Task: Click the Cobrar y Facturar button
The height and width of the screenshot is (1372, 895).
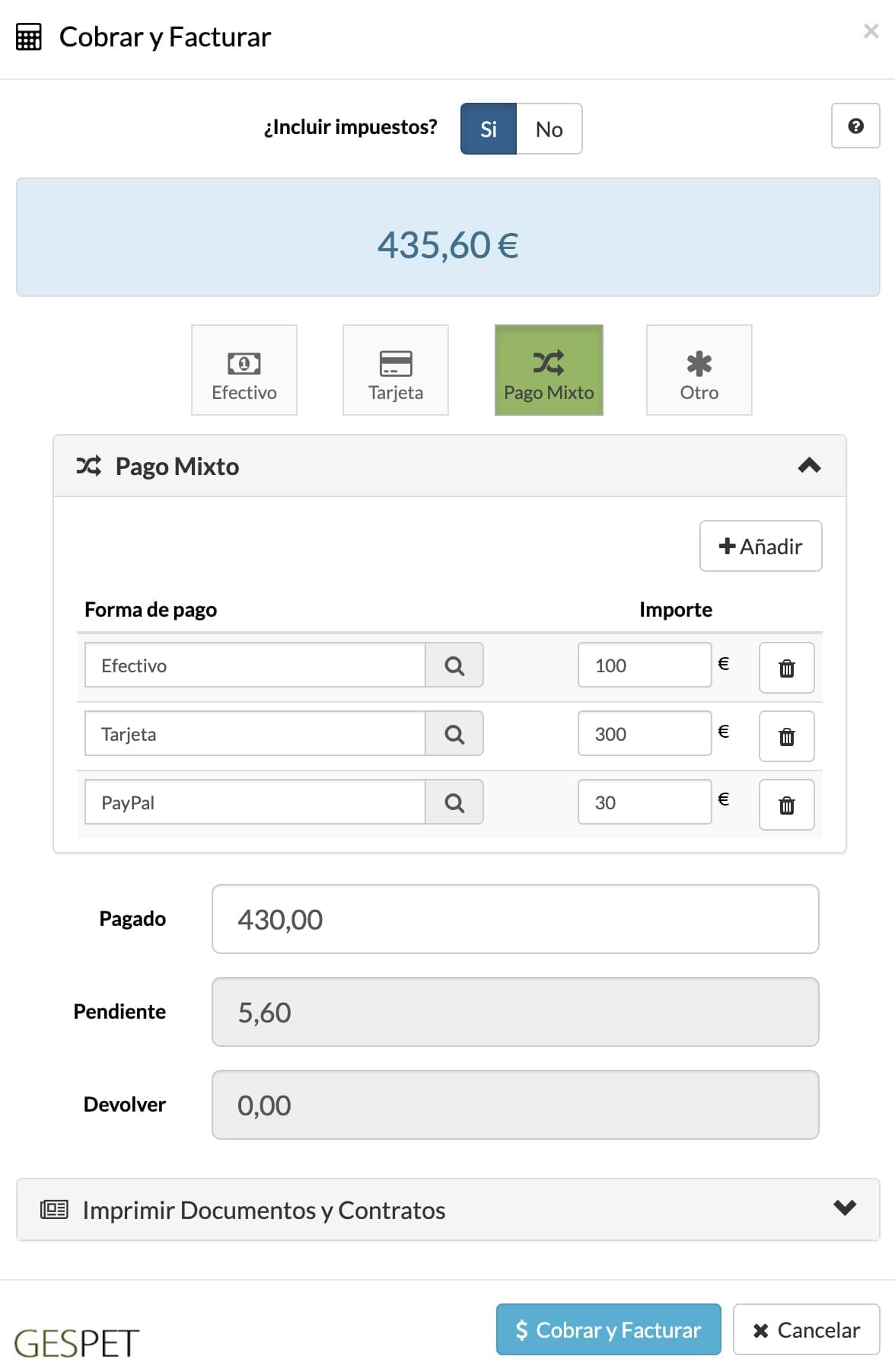Action: 608,1329
